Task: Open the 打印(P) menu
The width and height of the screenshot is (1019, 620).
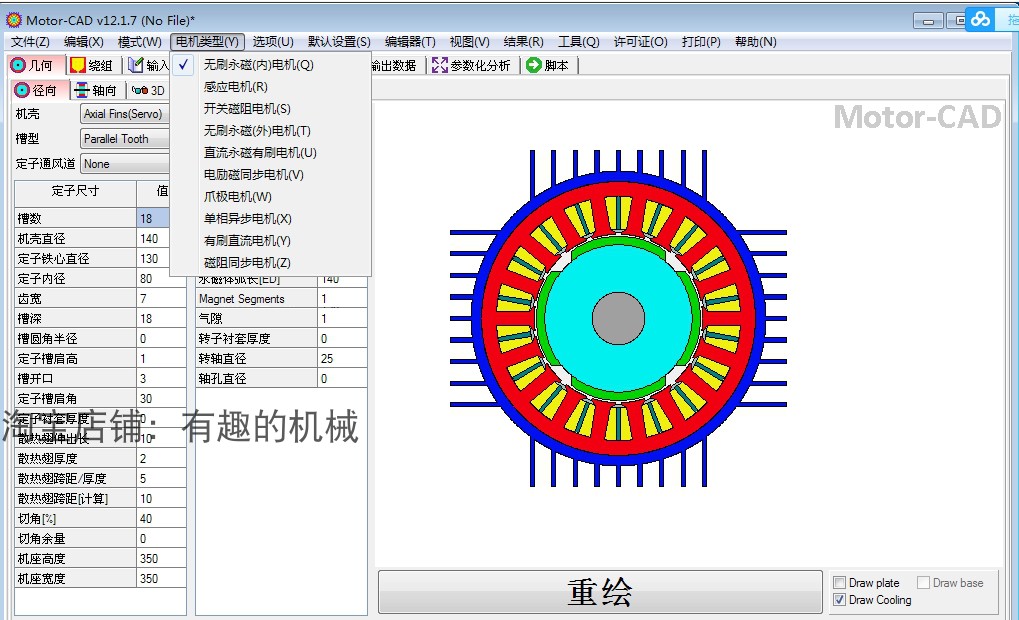Action: click(x=701, y=42)
